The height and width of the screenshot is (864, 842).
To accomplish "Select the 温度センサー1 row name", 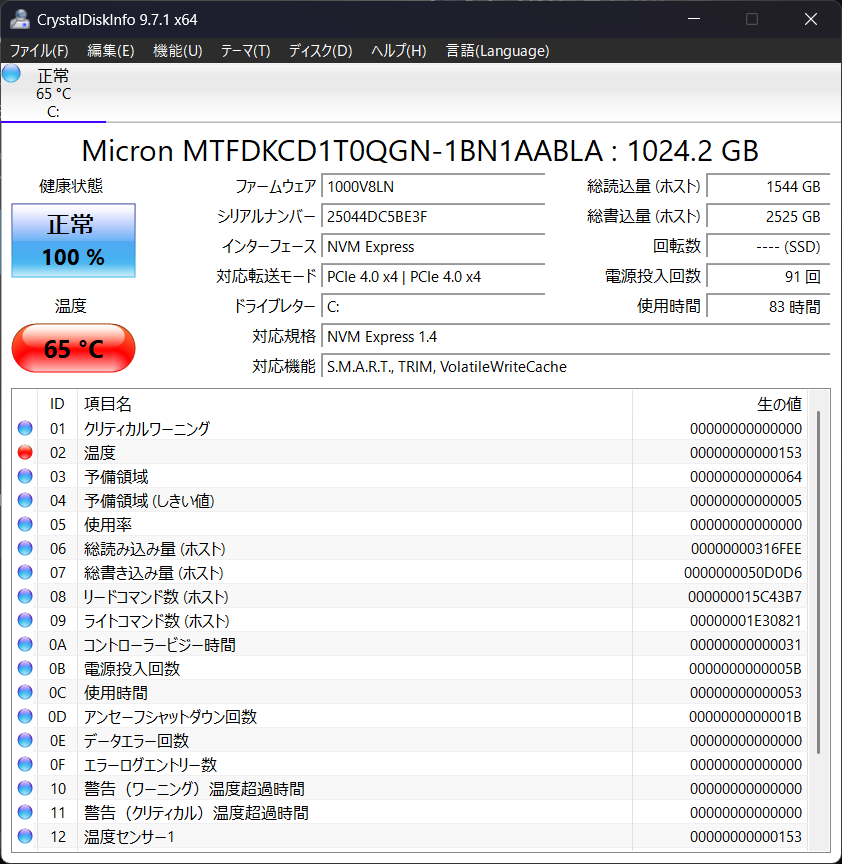I will [x=129, y=837].
